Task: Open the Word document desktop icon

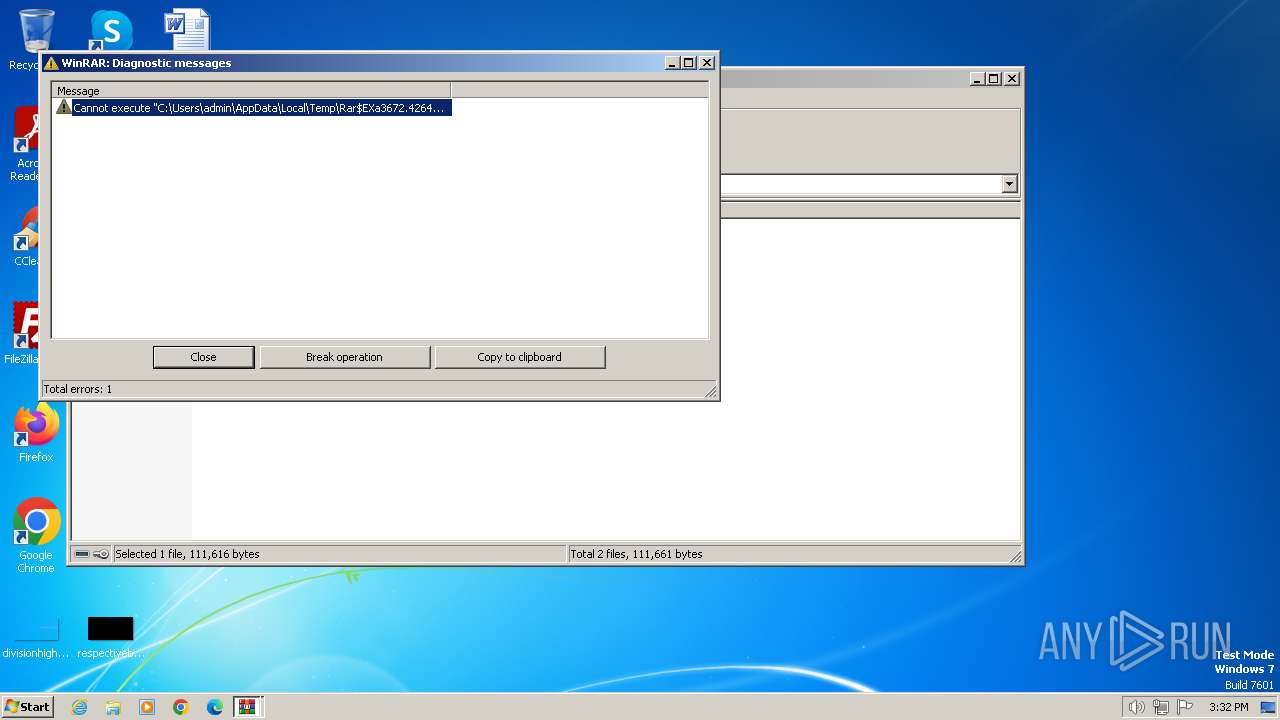Action: coord(187,29)
